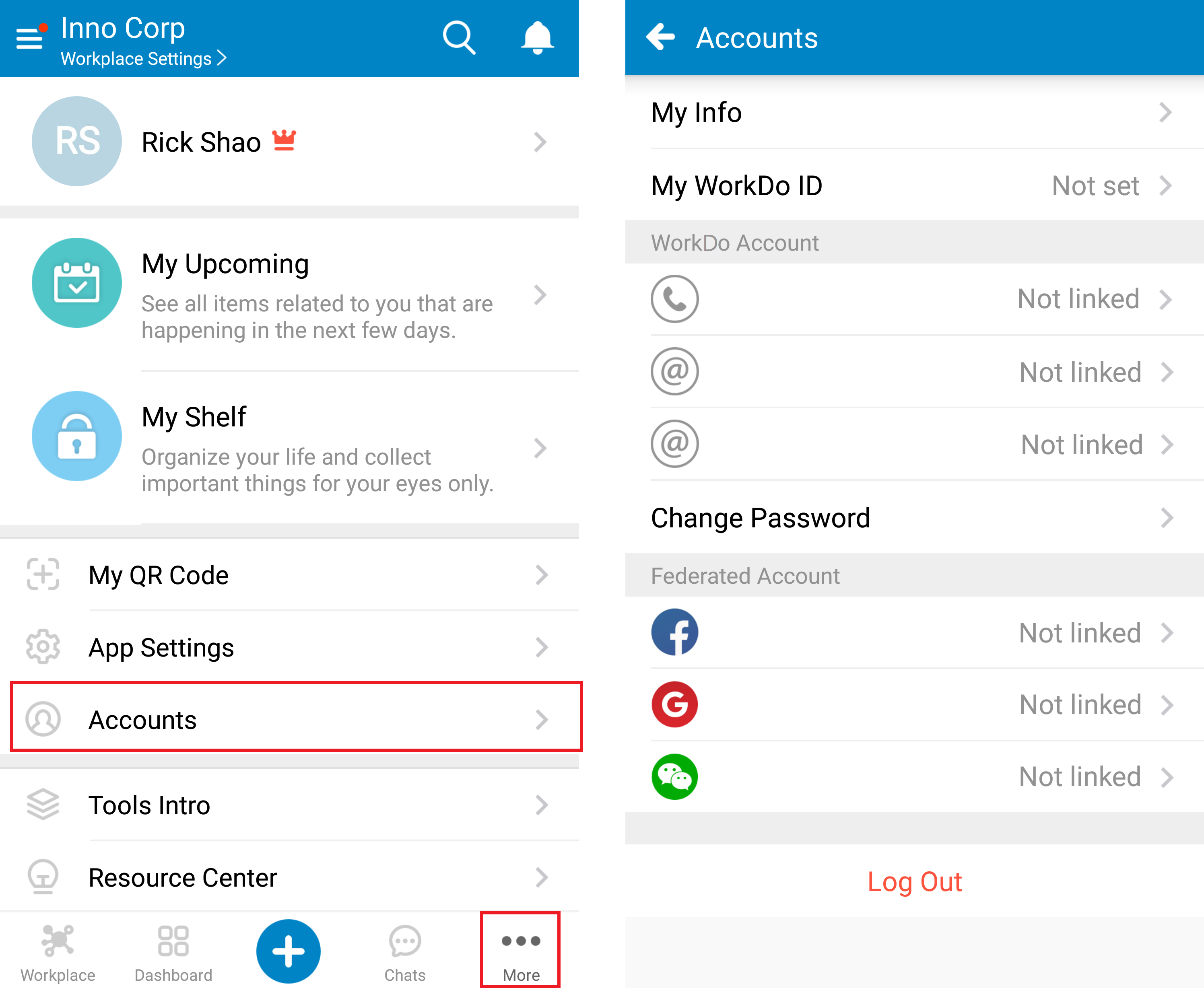The height and width of the screenshot is (988, 1204).
Task: Open notifications bell icon
Action: click(x=537, y=38)
